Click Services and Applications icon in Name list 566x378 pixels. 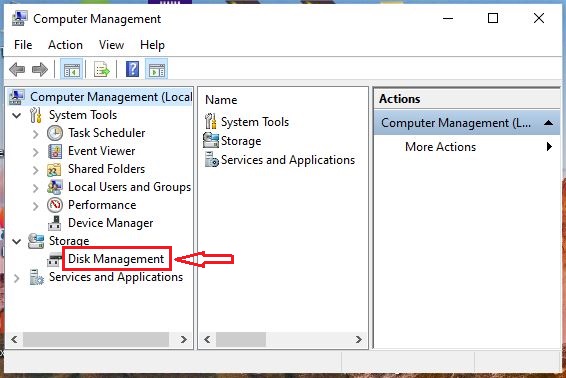pyautogui.click(x=212, y=160)
